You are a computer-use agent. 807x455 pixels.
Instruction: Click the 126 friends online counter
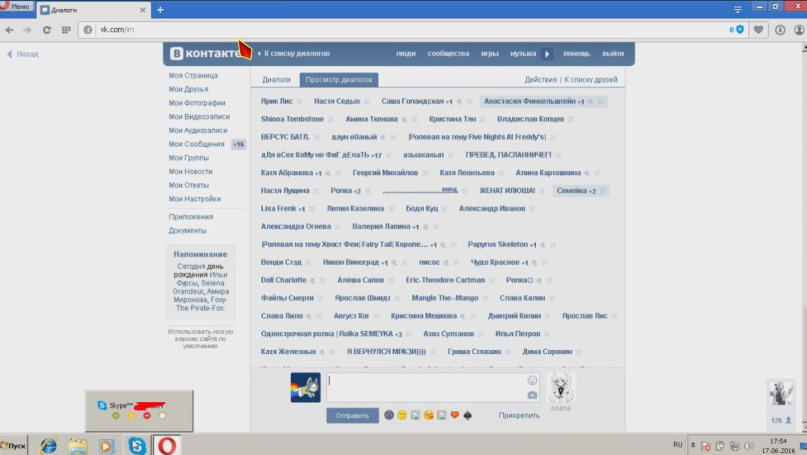point(781,421)
